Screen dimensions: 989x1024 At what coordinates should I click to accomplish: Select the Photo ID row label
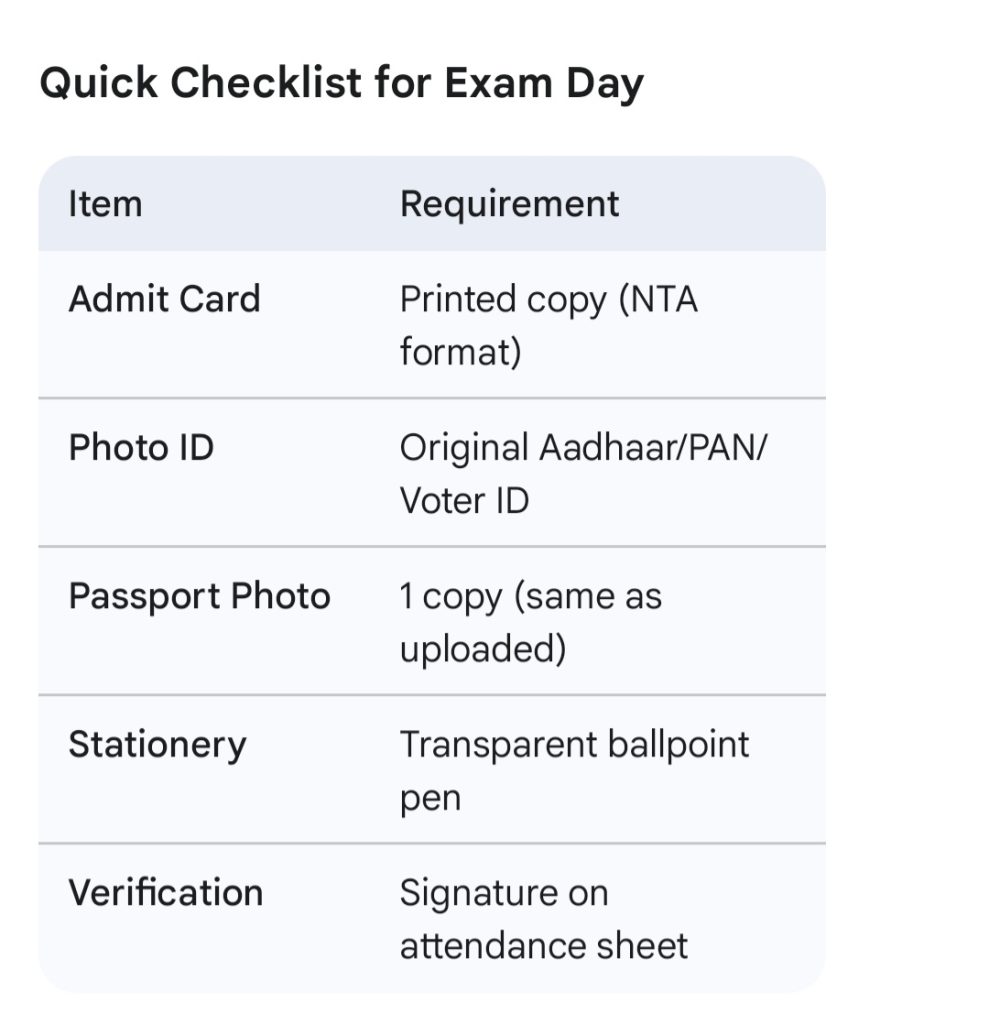click(x=141, y=447)
